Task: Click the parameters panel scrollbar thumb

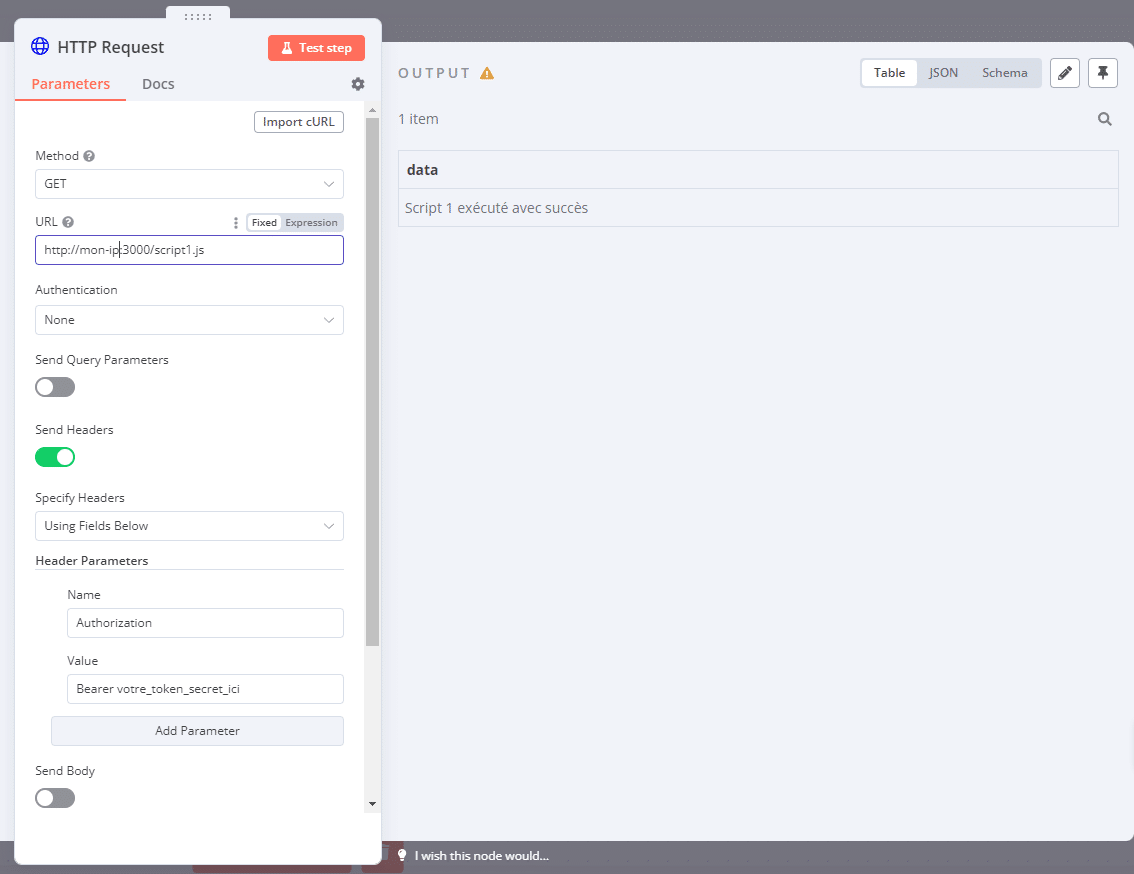Action: coord(372,381)
